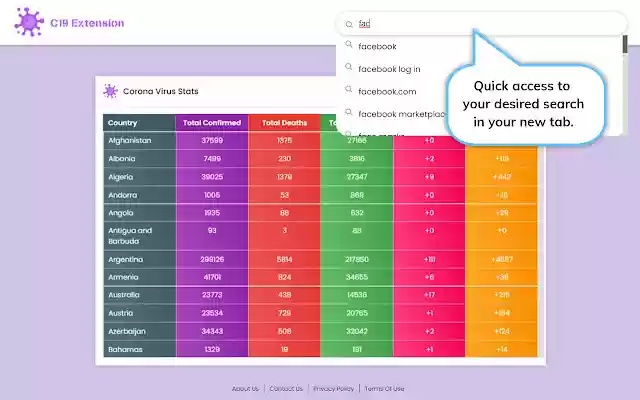Click search icon next to facebook suggestion
The image size is (640, 400).
[x=349, y=44]
